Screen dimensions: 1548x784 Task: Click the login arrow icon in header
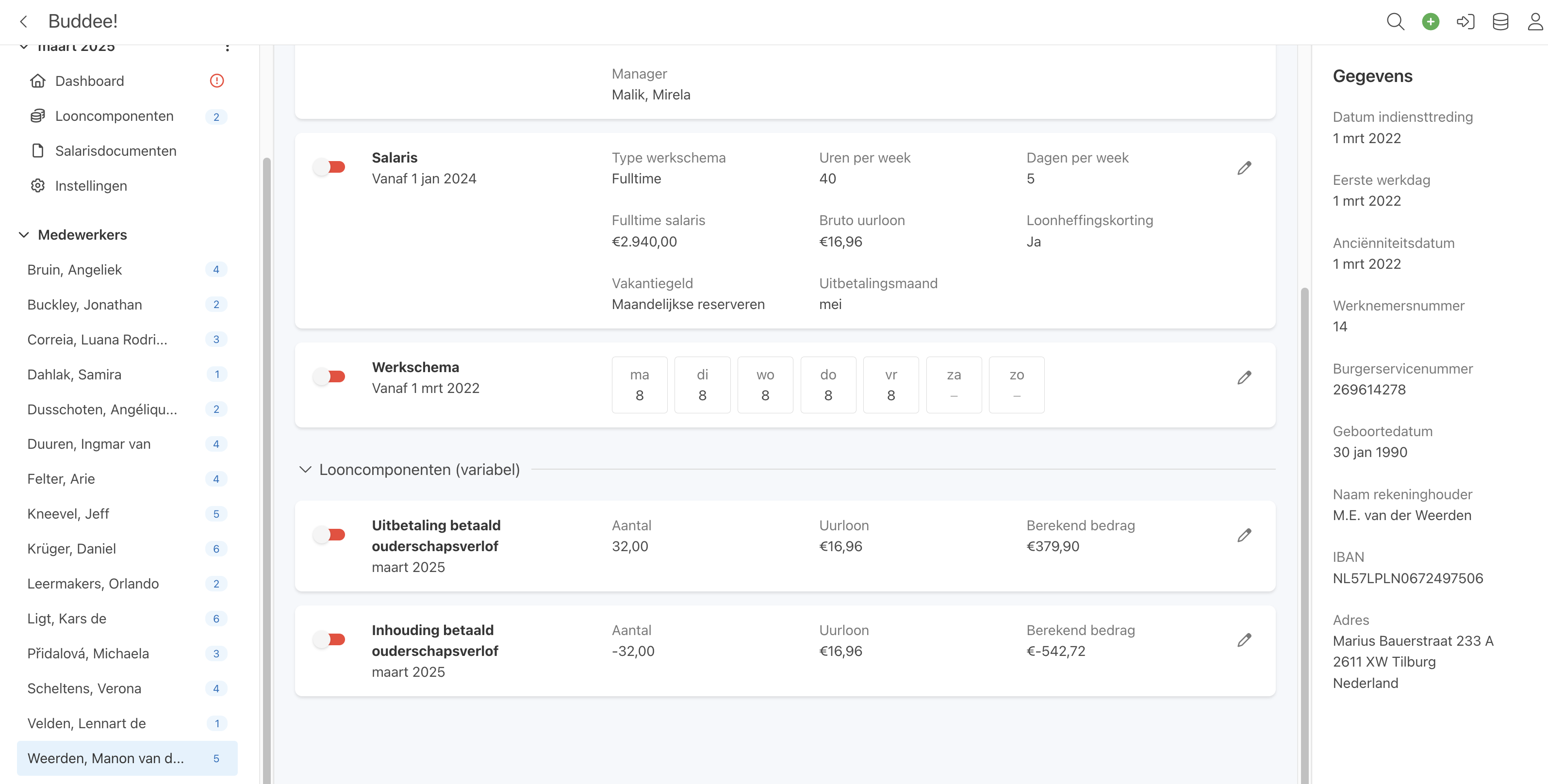1465,22
